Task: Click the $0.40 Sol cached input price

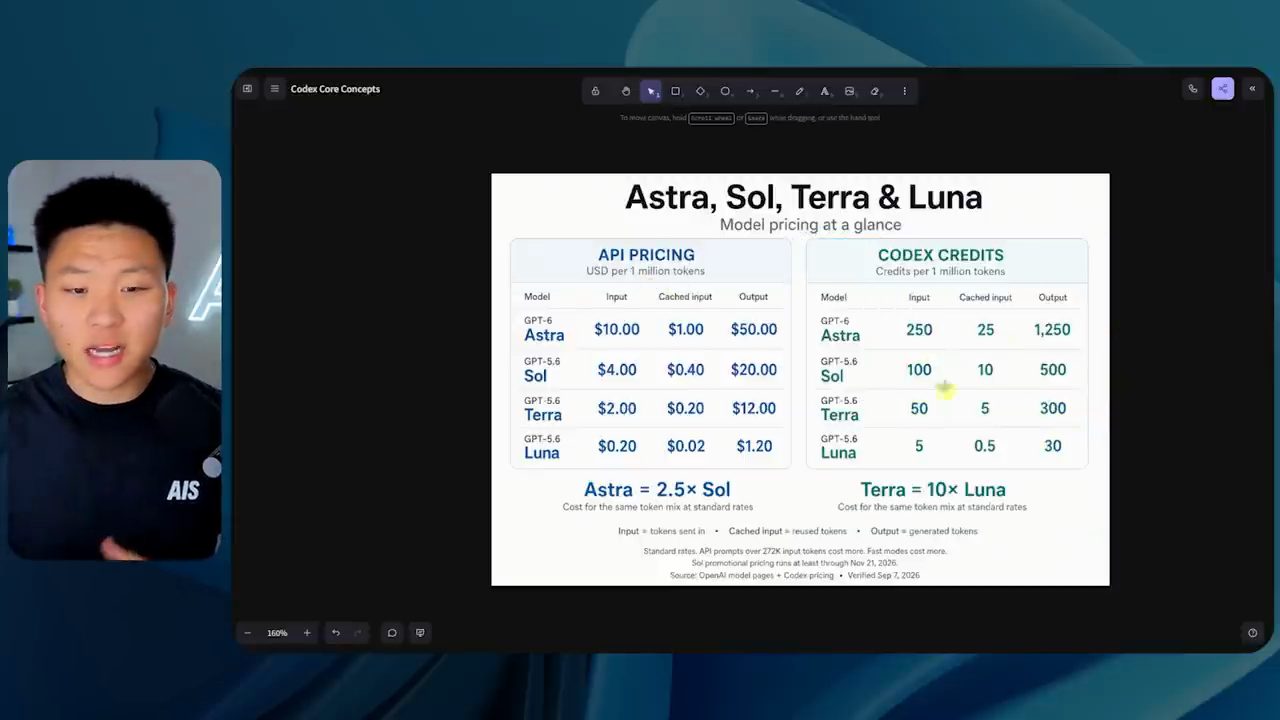Action: (685, 369)
